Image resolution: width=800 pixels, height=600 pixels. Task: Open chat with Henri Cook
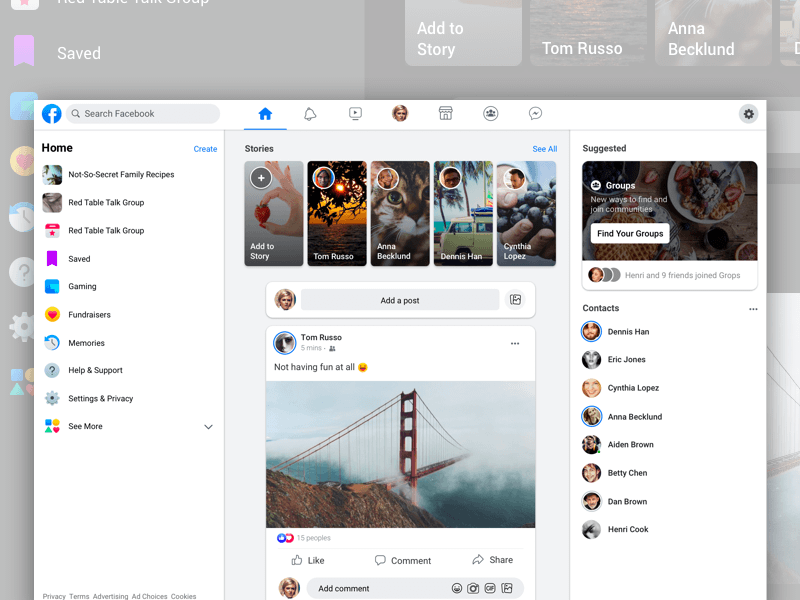(615, 529)
